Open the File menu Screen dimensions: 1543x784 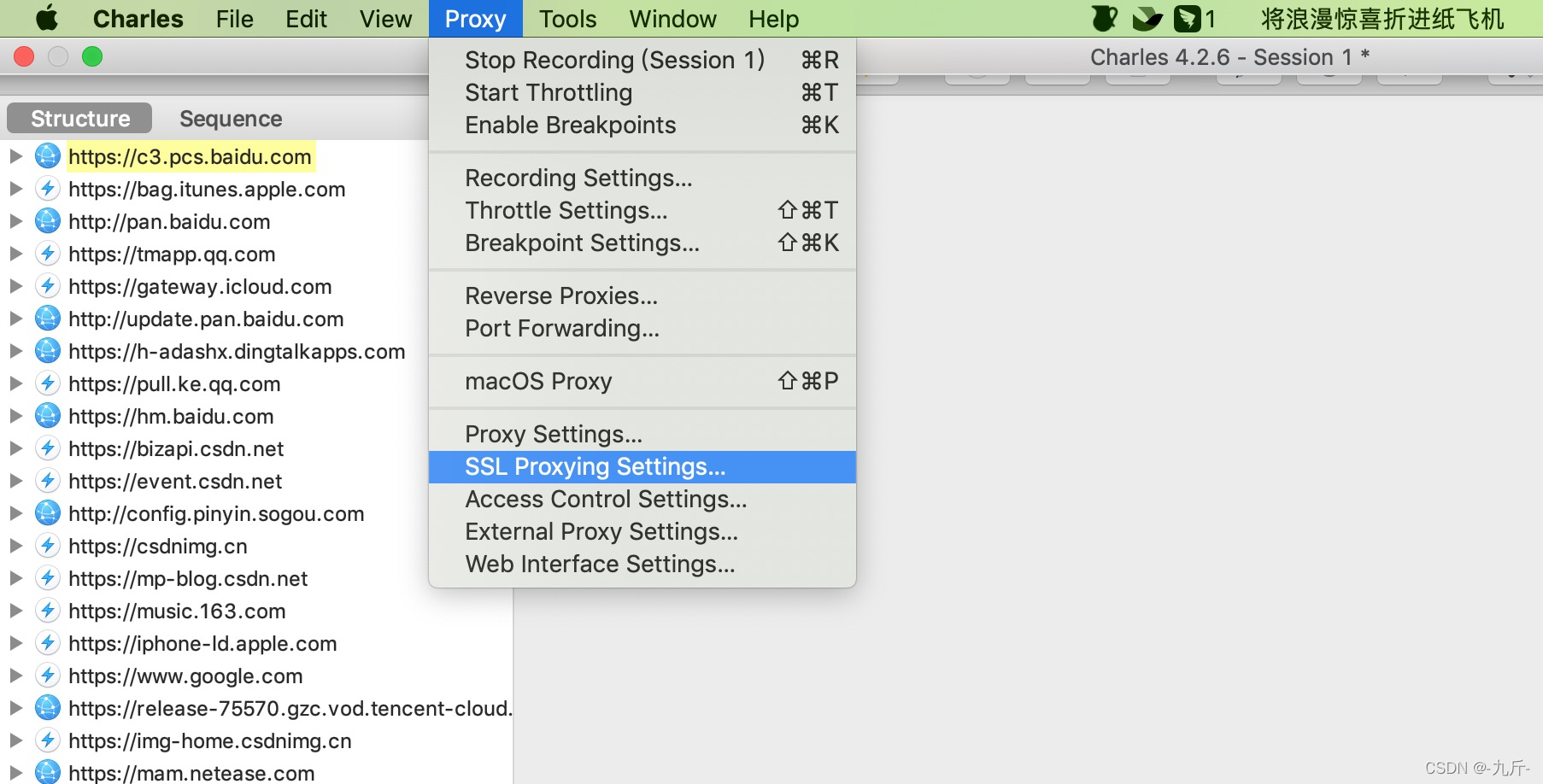pos(235,19)
